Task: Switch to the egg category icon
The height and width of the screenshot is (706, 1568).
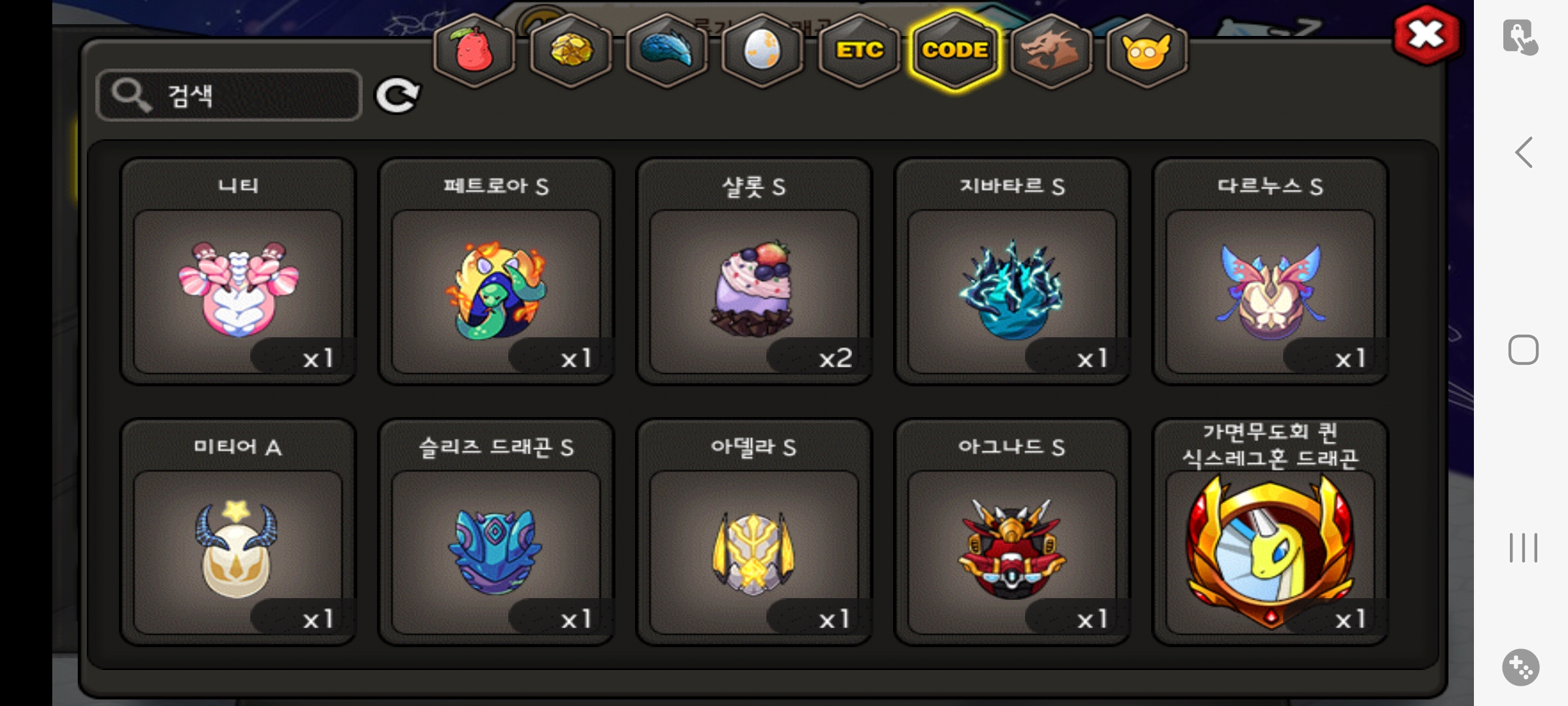Action: (x=762, y=51)
